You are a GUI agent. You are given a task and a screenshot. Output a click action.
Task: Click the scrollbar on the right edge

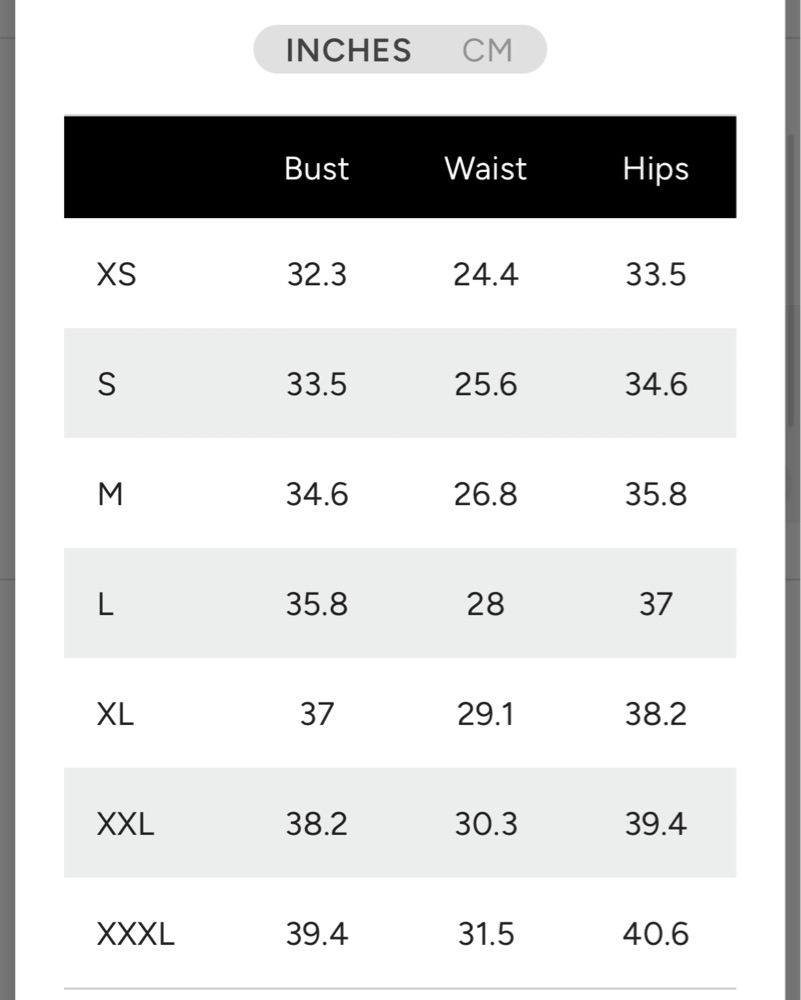[791, 281]
